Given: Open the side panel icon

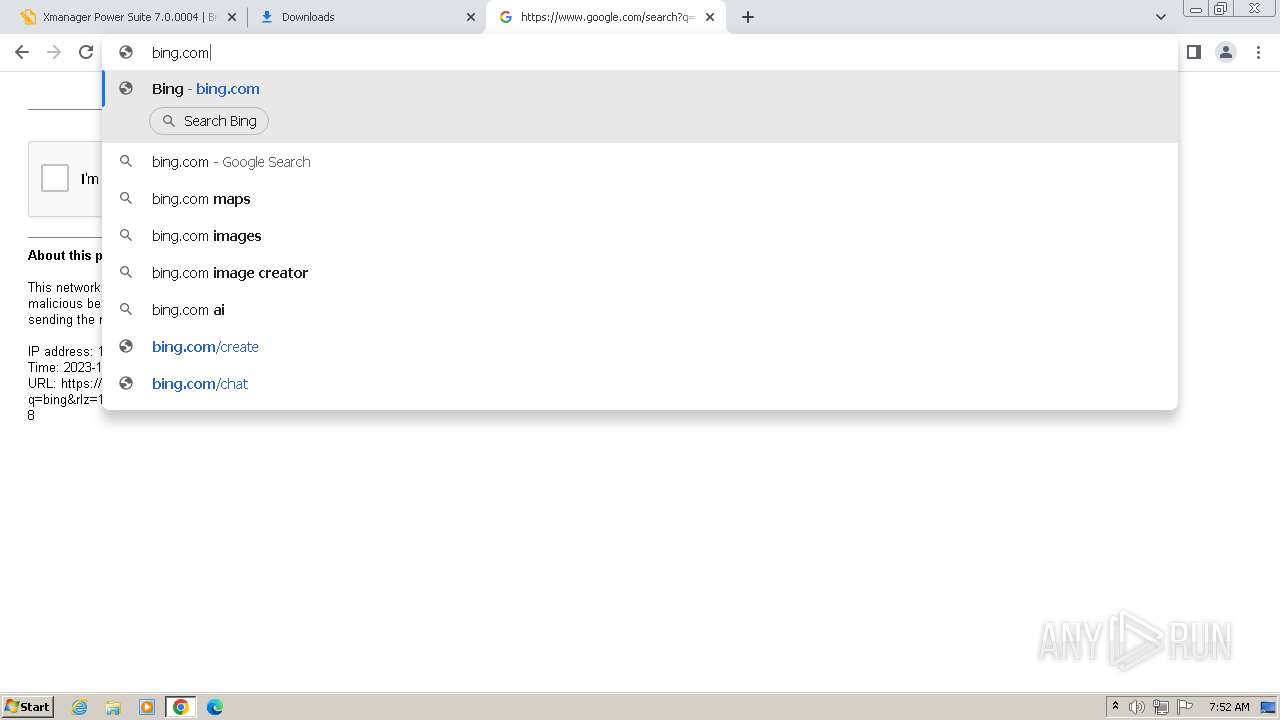Looking at the screenshot, I should coord(1193,52).
